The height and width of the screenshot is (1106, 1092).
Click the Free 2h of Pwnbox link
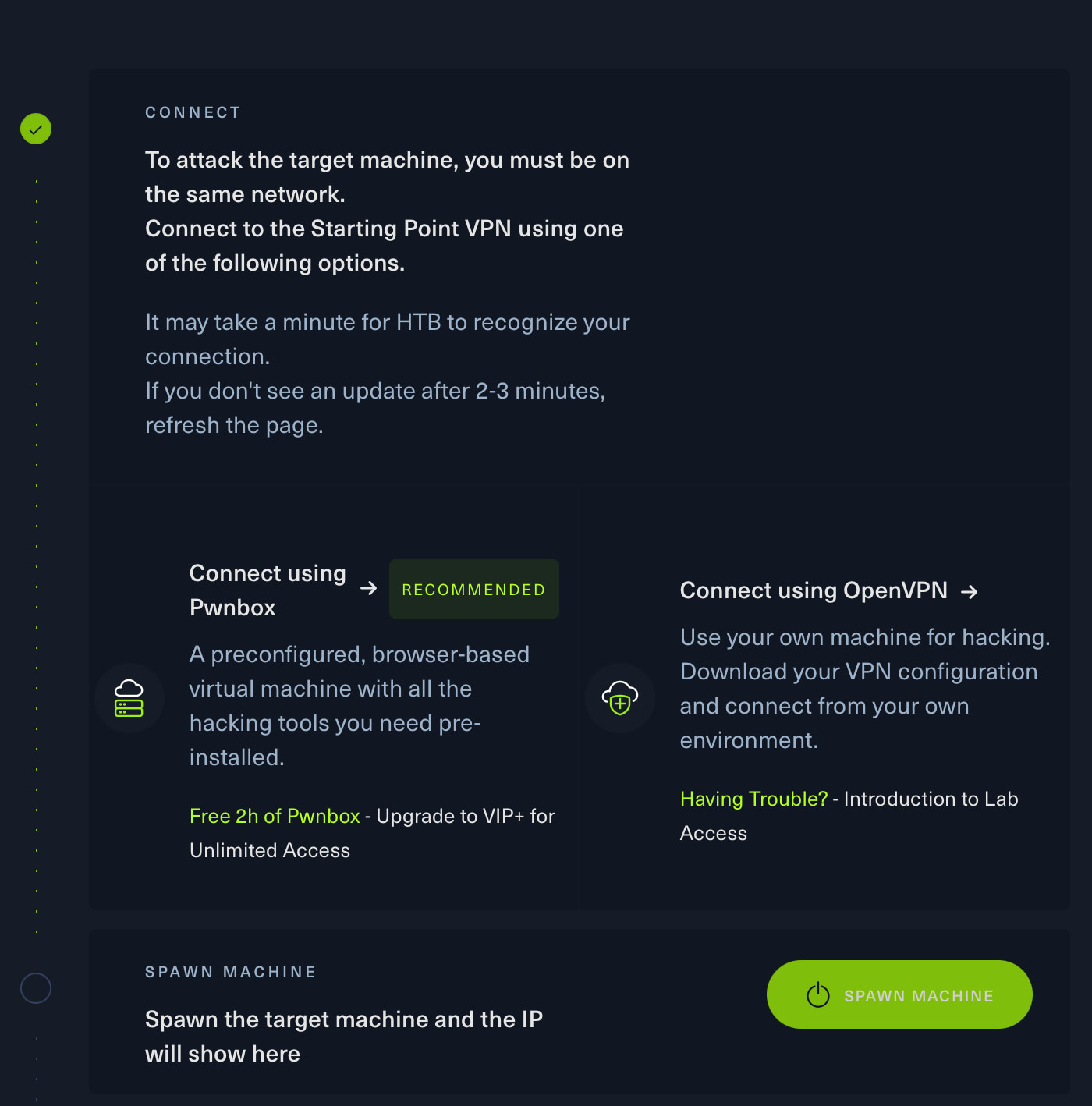[275, 816]
